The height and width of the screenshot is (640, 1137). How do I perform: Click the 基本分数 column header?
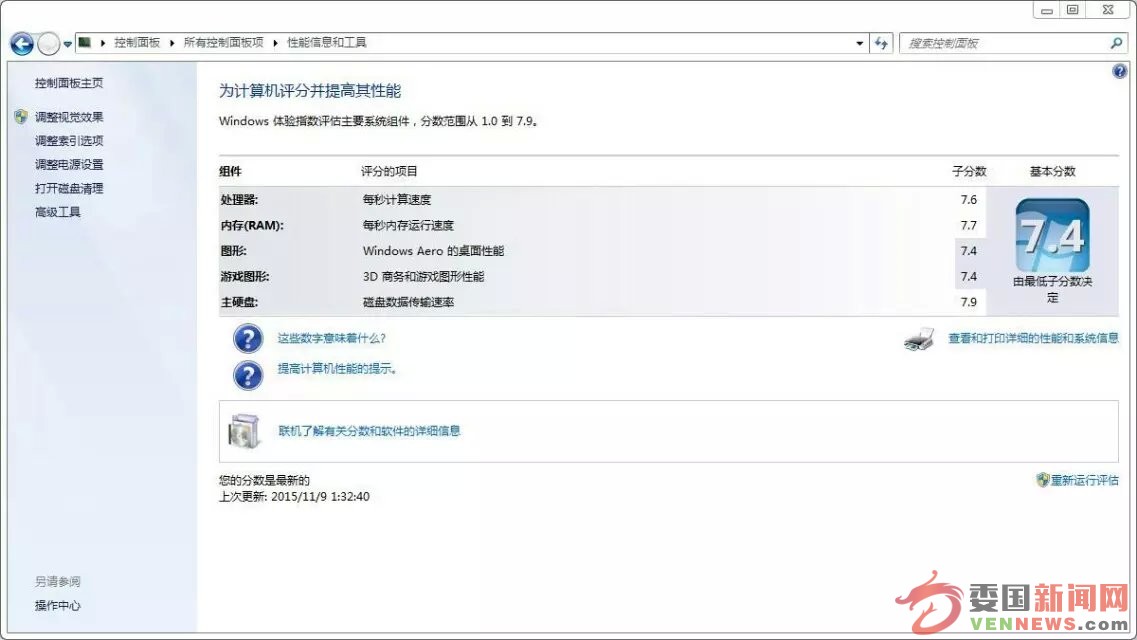pyautogui.click(x=1053, y=172)
